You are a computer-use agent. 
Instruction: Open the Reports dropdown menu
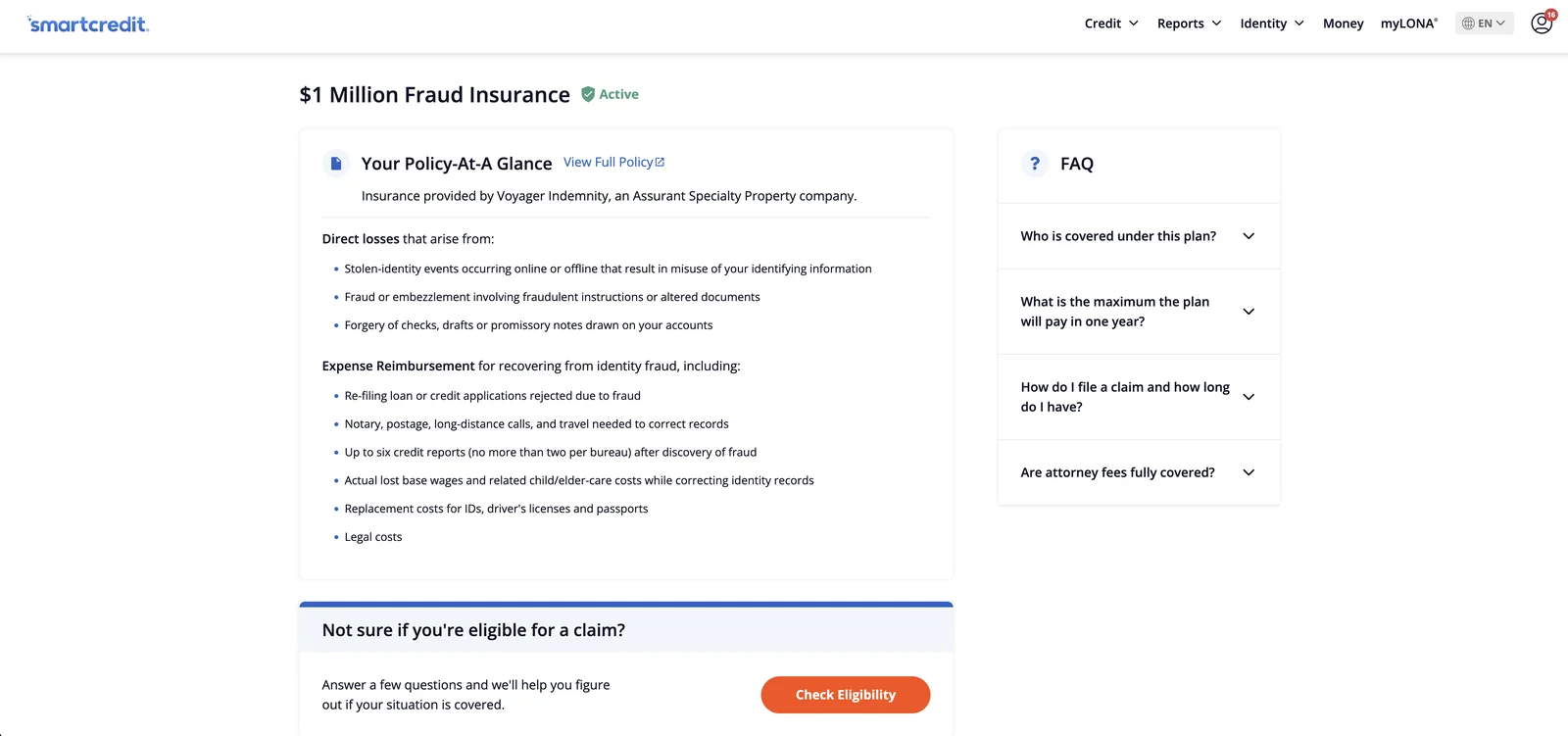click(1190, 24)
